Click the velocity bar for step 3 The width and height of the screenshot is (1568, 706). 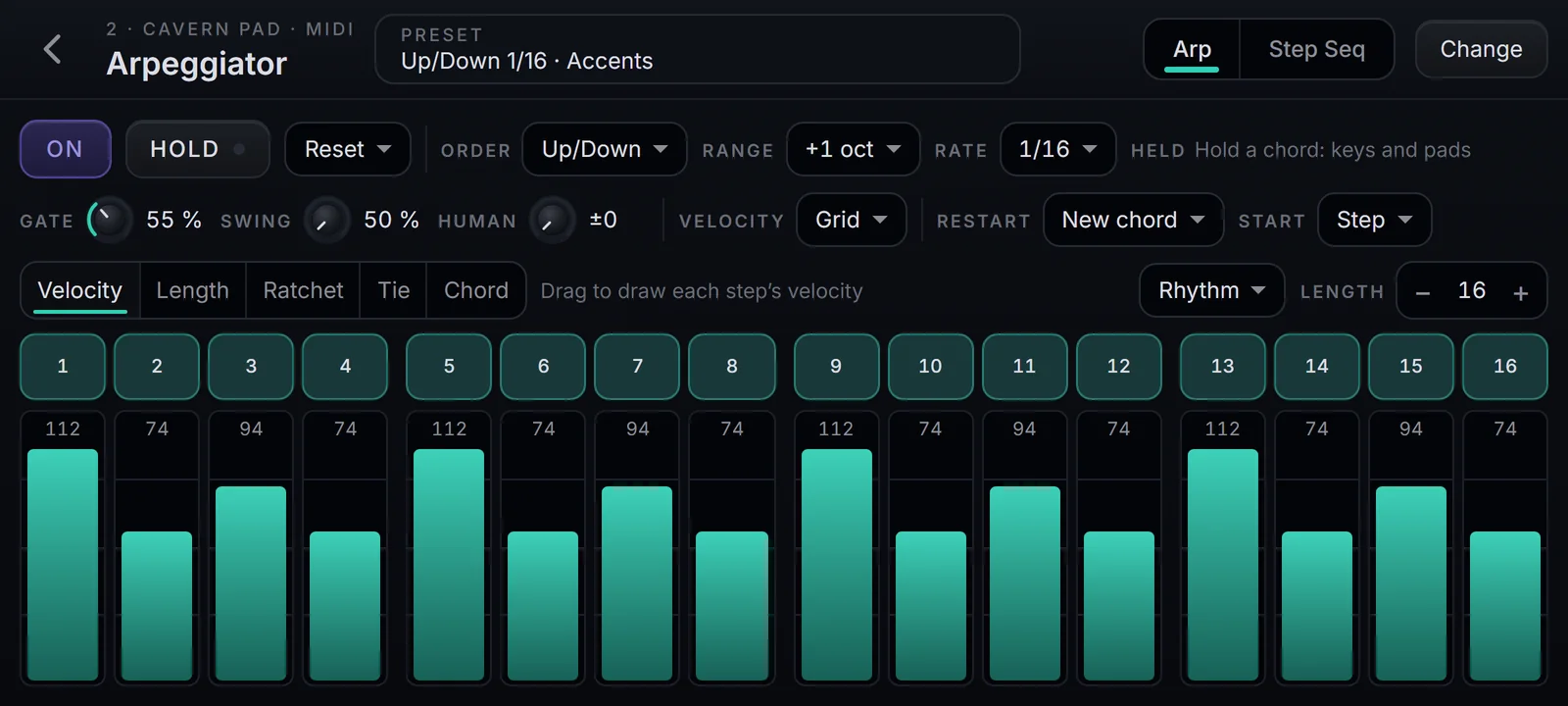251,583
